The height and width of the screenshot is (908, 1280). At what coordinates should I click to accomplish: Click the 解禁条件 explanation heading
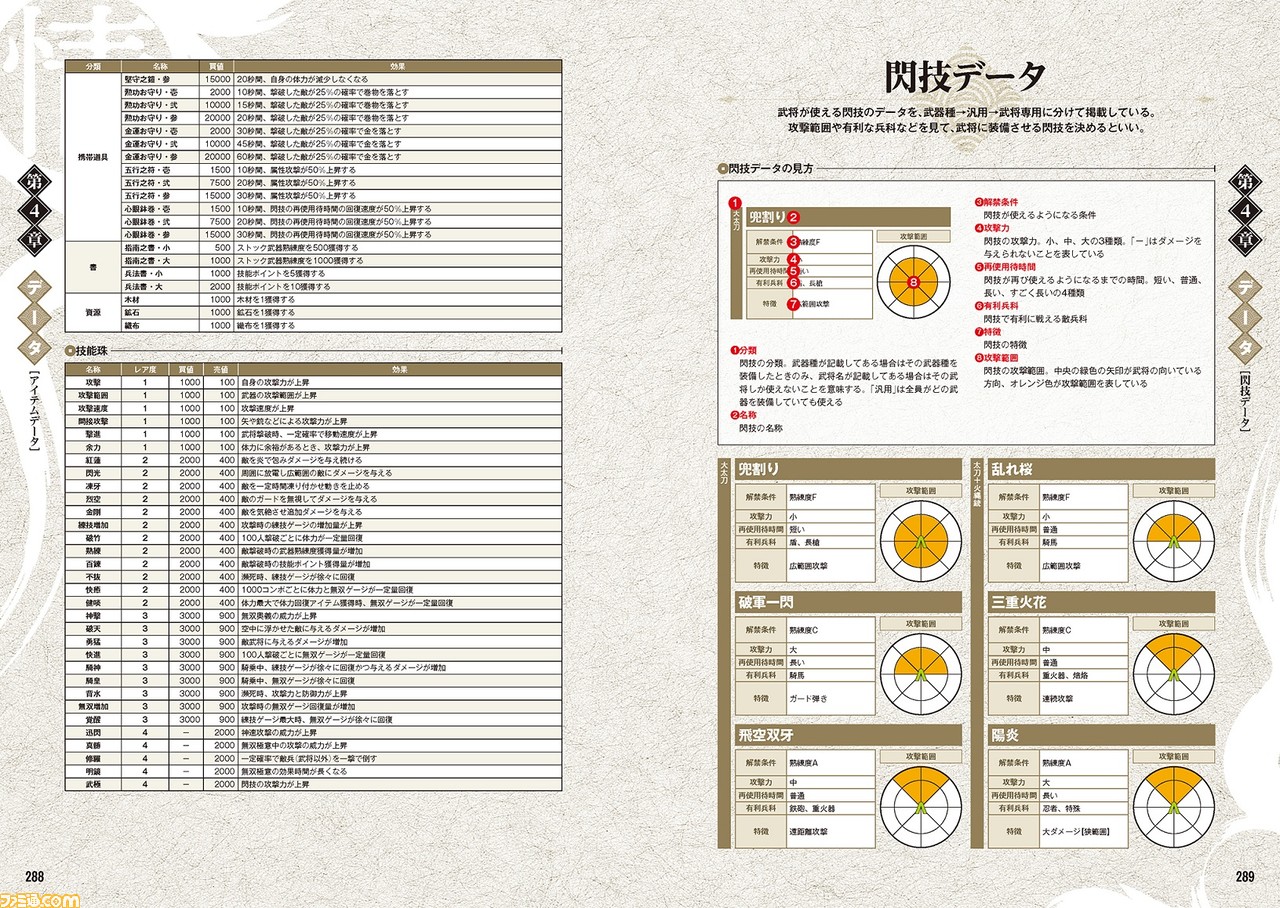pos(1003,203)
